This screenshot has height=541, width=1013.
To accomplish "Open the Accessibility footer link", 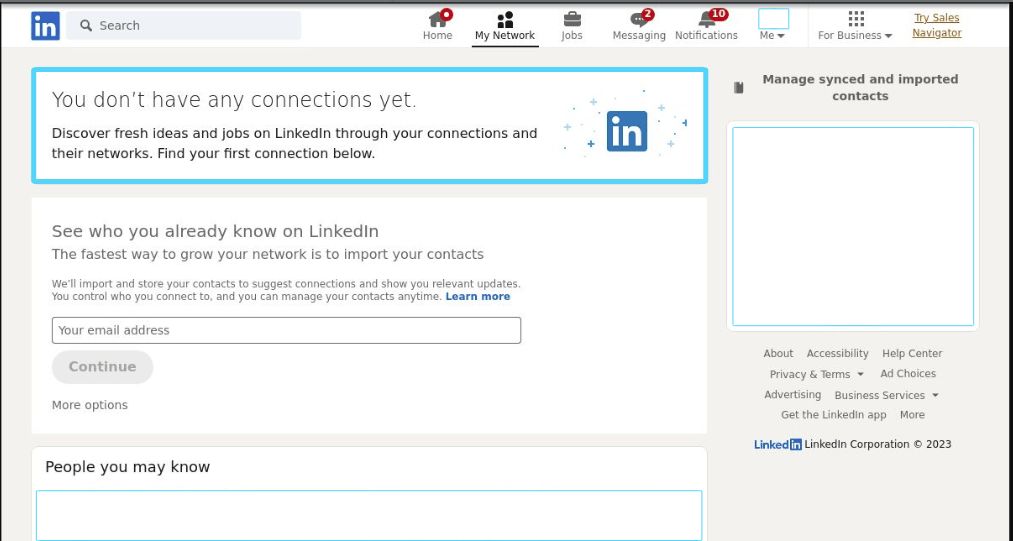I will (837, 354).
